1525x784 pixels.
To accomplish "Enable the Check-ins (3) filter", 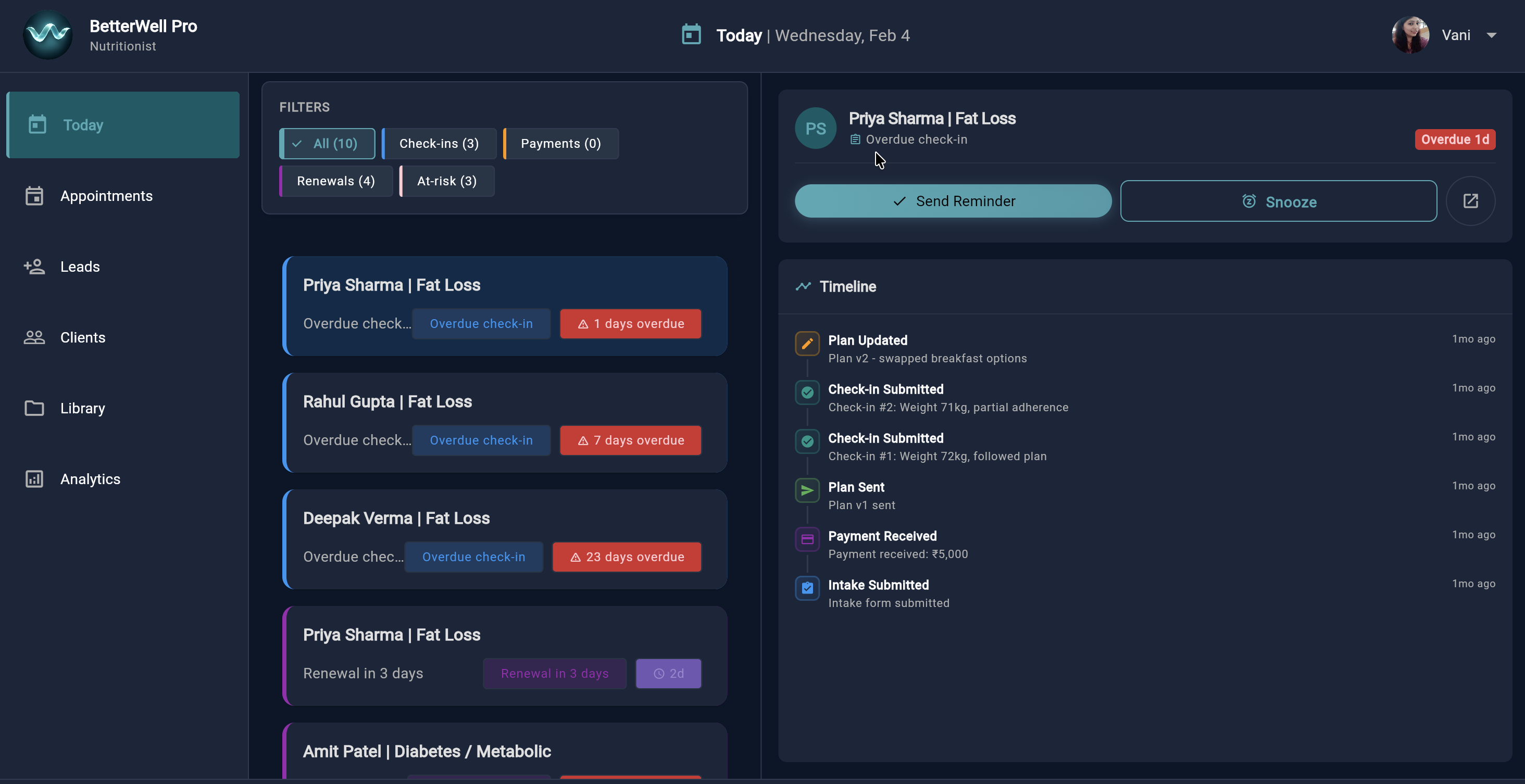I will 438,143.
